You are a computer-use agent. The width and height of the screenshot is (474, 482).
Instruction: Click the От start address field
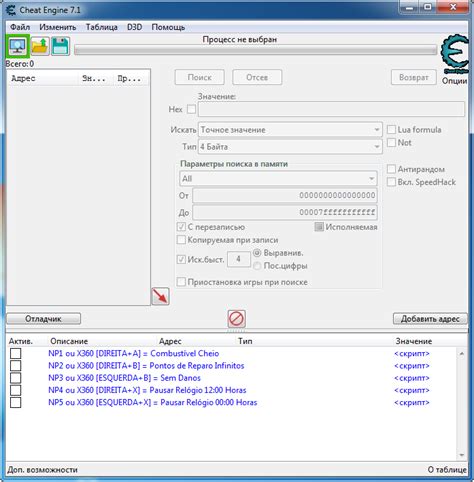tap(285, 195)
